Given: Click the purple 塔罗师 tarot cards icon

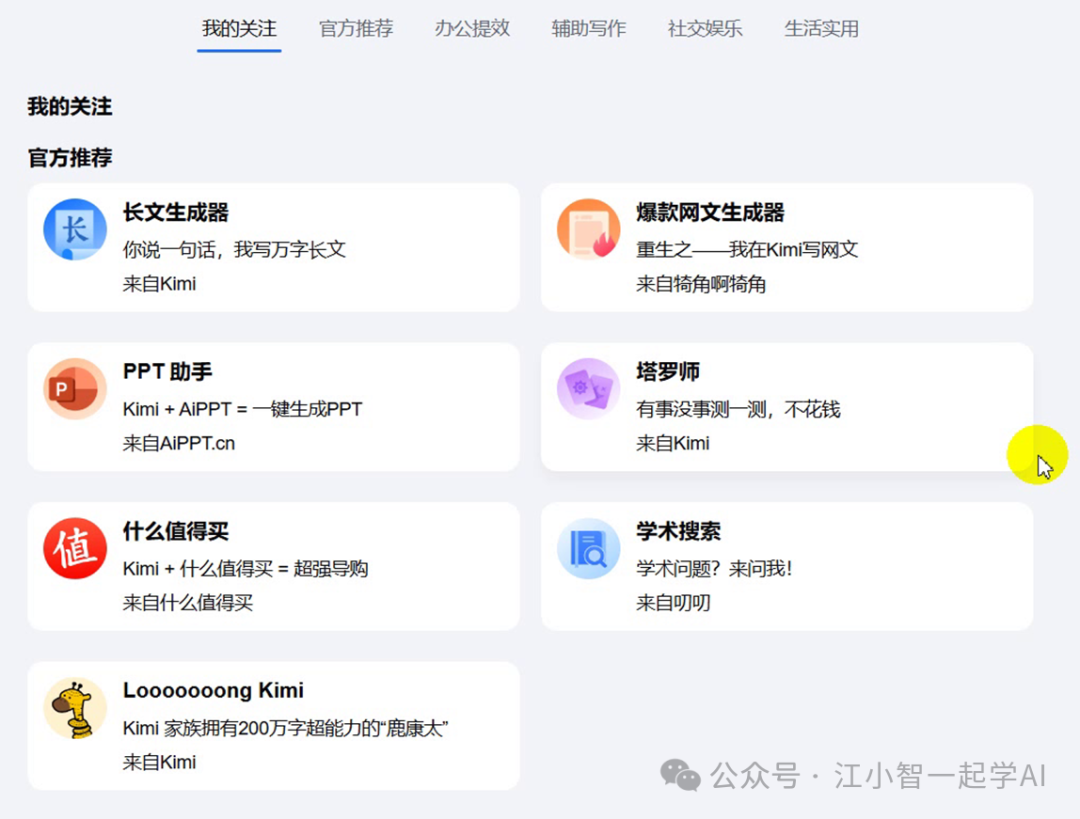Looking at the screenshot, I should pyautogui.click(x=588, y=388).
